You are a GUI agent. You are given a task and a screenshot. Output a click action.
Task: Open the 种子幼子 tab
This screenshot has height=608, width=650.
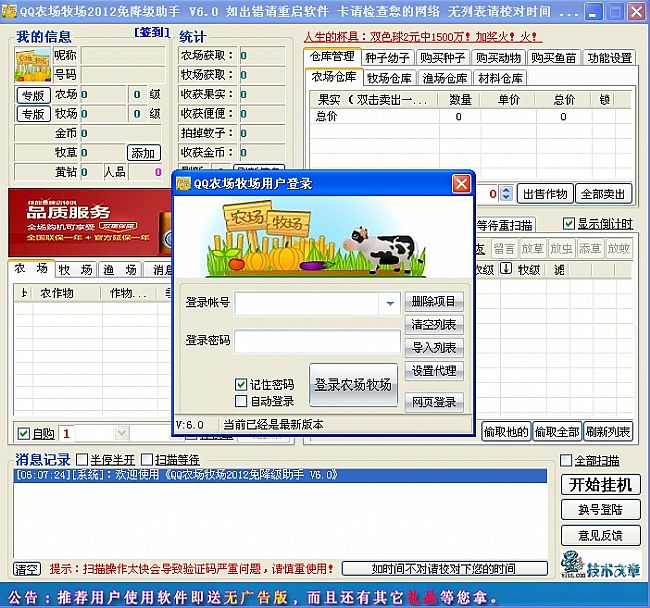click(387, 58)
